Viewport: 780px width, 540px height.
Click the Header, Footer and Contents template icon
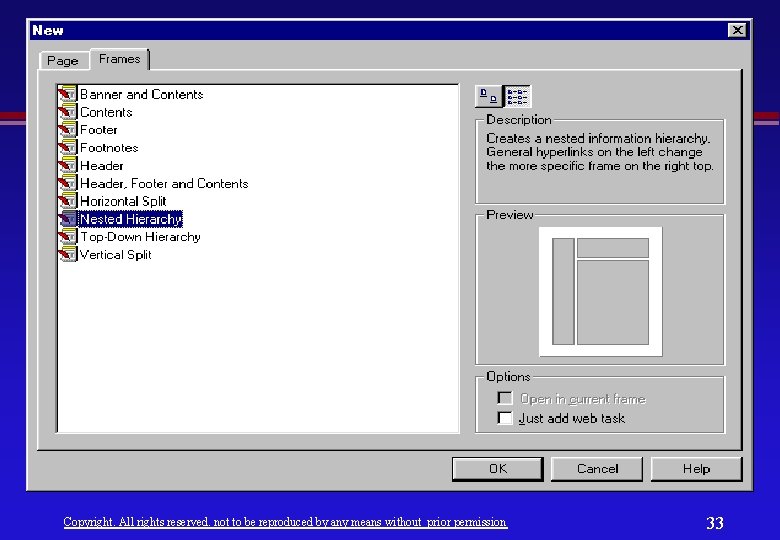click(x=68, y=183)
